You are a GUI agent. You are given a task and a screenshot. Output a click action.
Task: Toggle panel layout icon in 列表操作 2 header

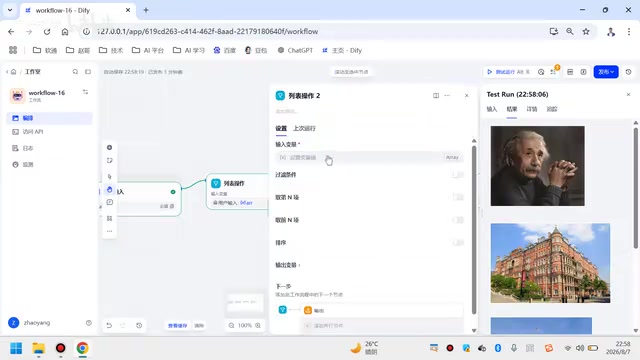point(436,96)
